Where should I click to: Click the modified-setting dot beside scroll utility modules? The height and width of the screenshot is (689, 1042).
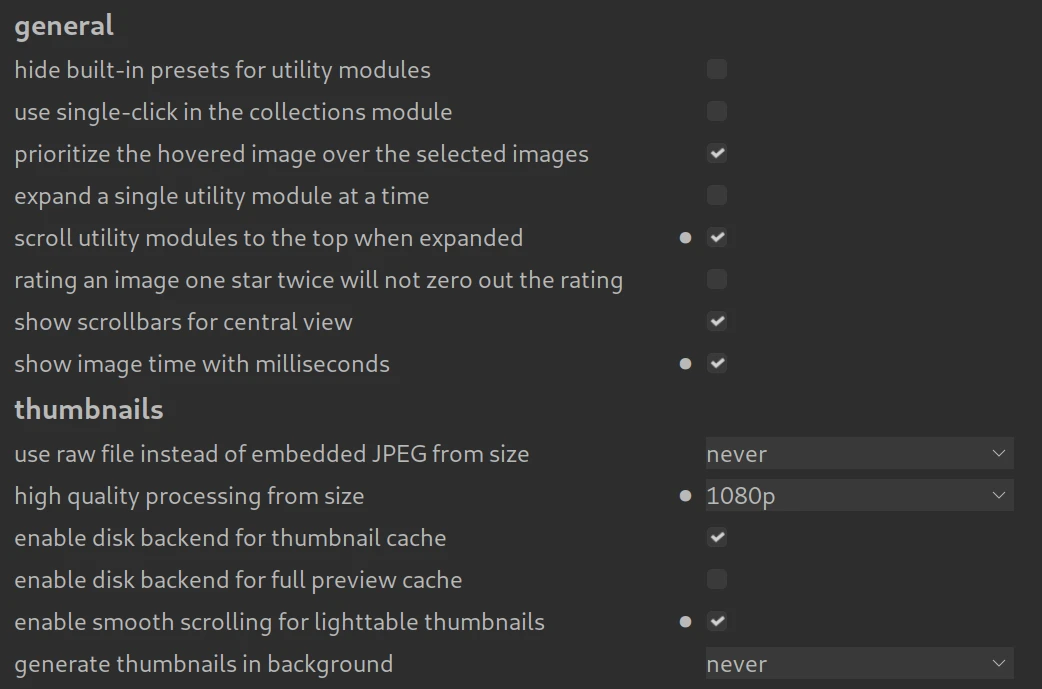click(x=685, y=238)
